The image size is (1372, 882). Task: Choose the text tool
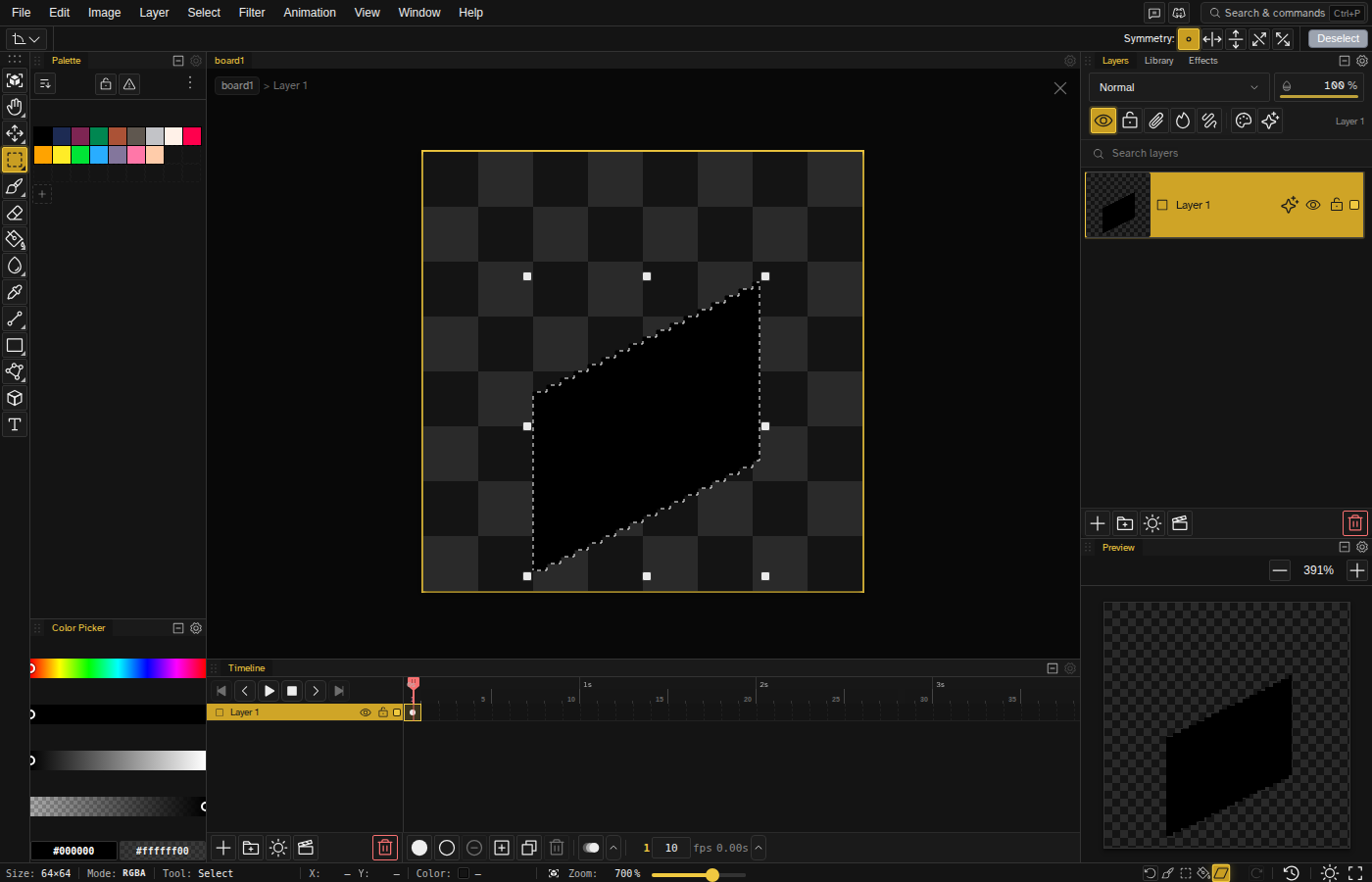15,424
